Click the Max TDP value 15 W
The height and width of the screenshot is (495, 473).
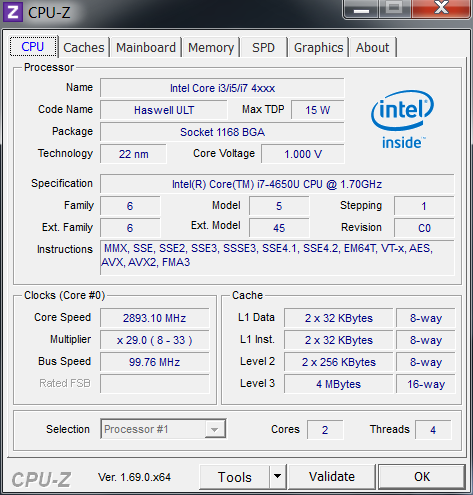point(318,110)
